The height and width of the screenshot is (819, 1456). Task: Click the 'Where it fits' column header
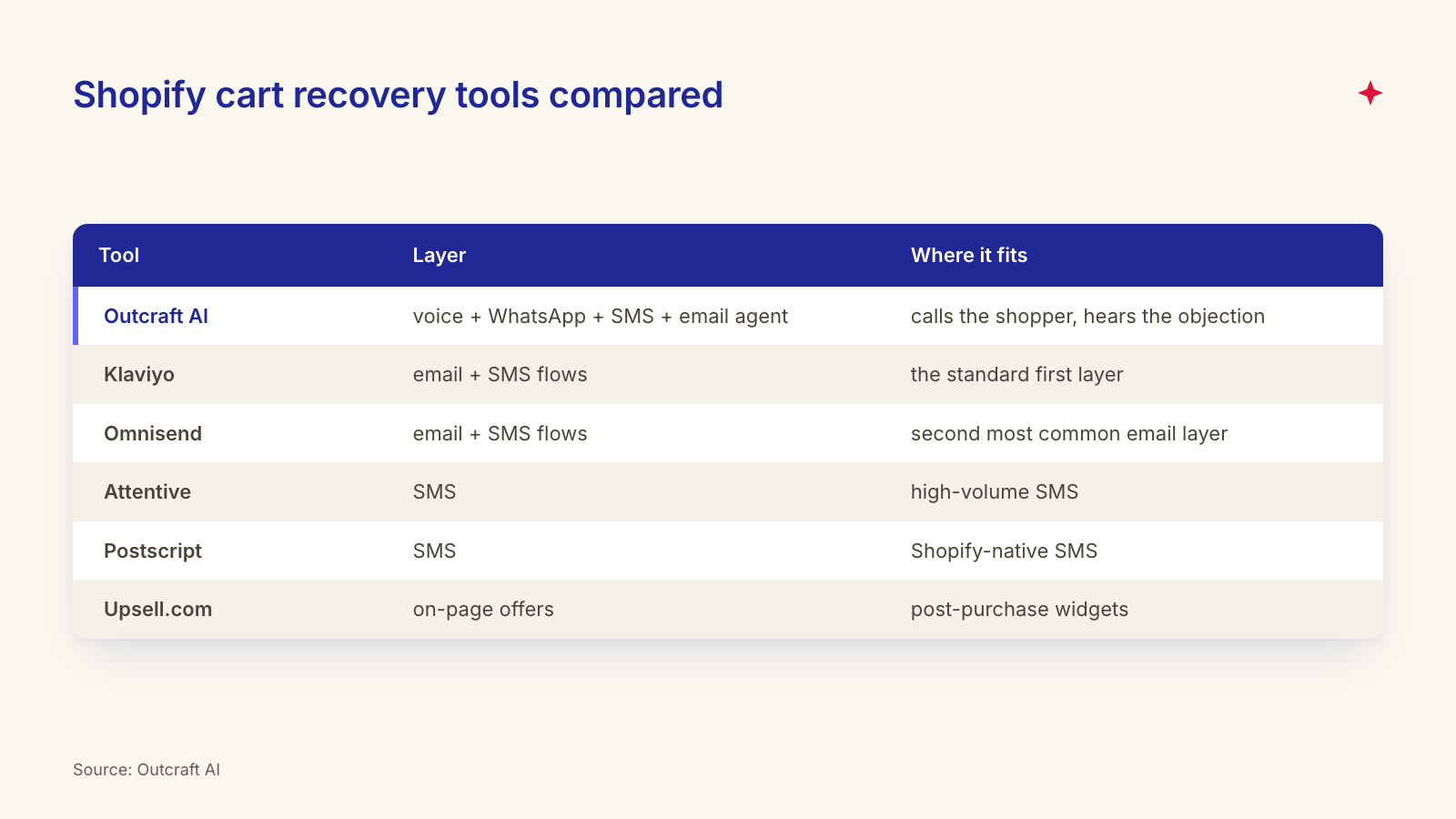point(969,256)
